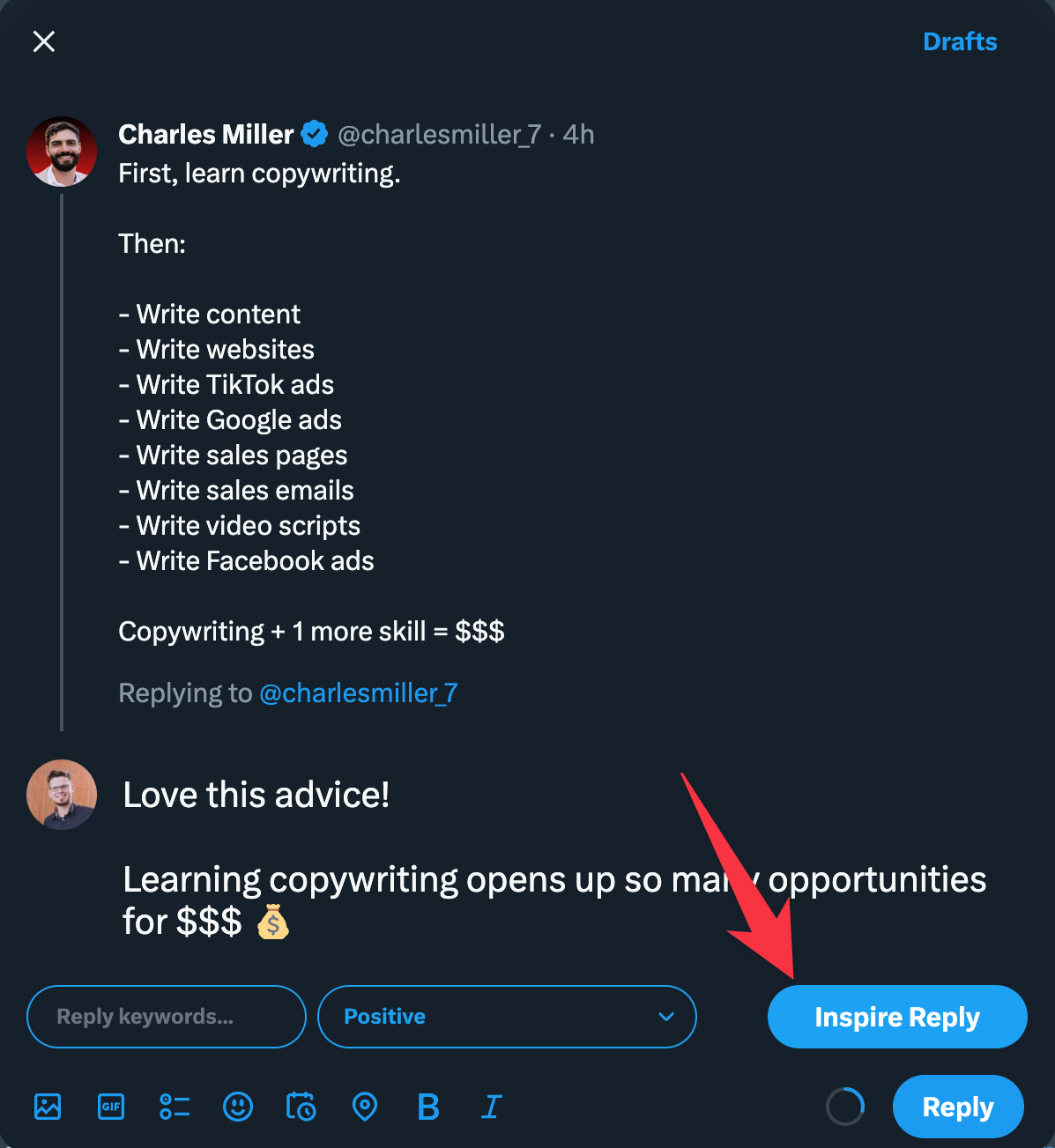Screen dimensions: 1055x1148
Task: Open the Drafts panel
Action: tap(960, 41)
